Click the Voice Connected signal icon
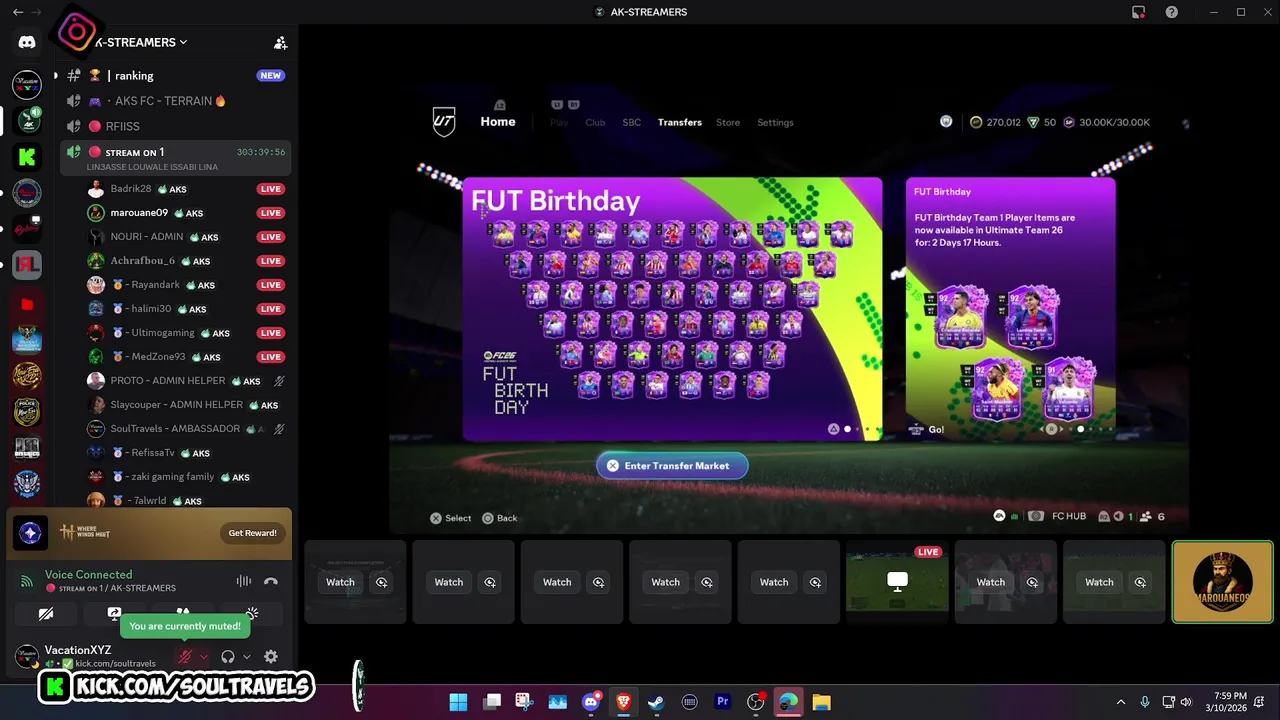 pyautogui.click(x=27, y=581)
